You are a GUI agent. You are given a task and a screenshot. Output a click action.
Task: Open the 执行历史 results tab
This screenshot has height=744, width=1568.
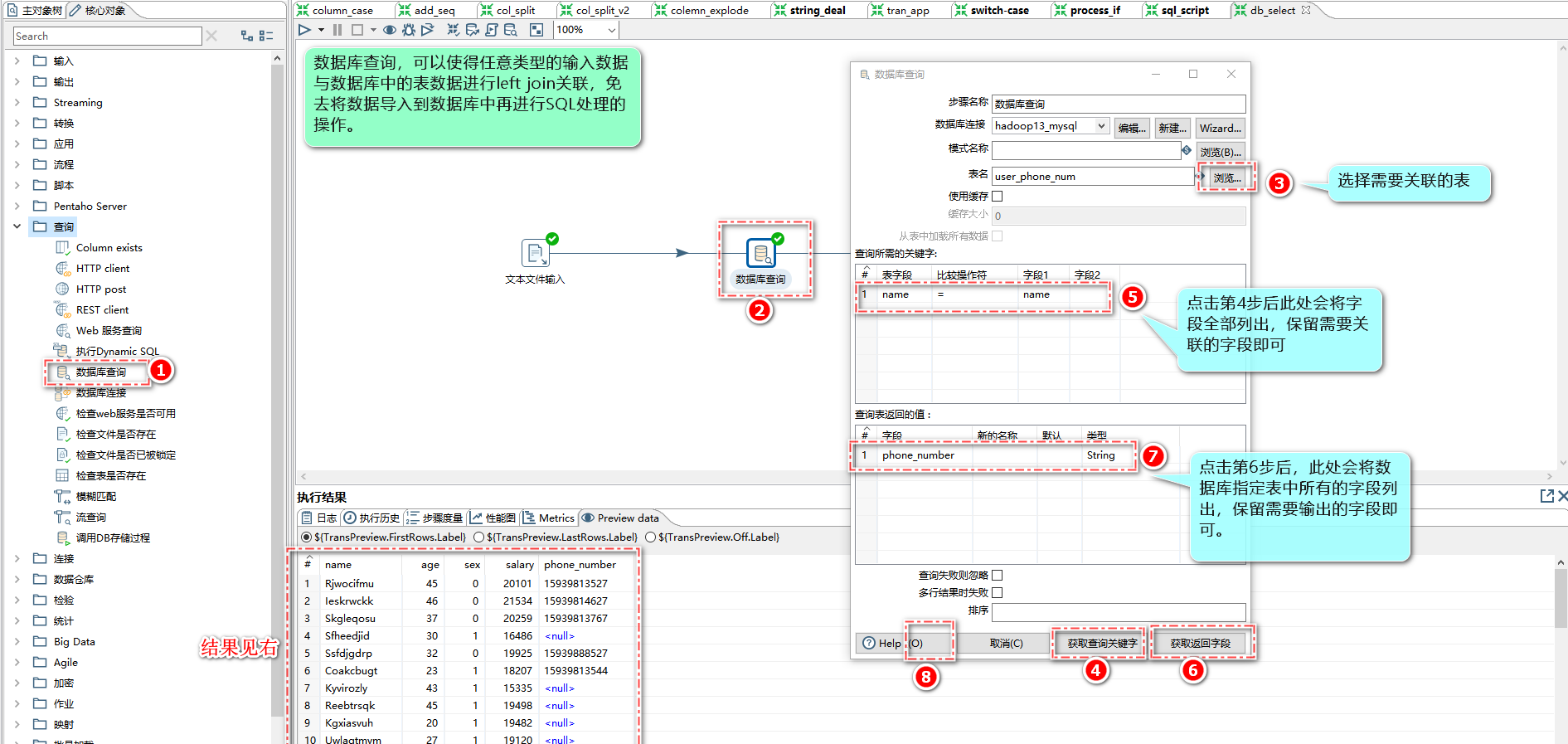(371, 518)
